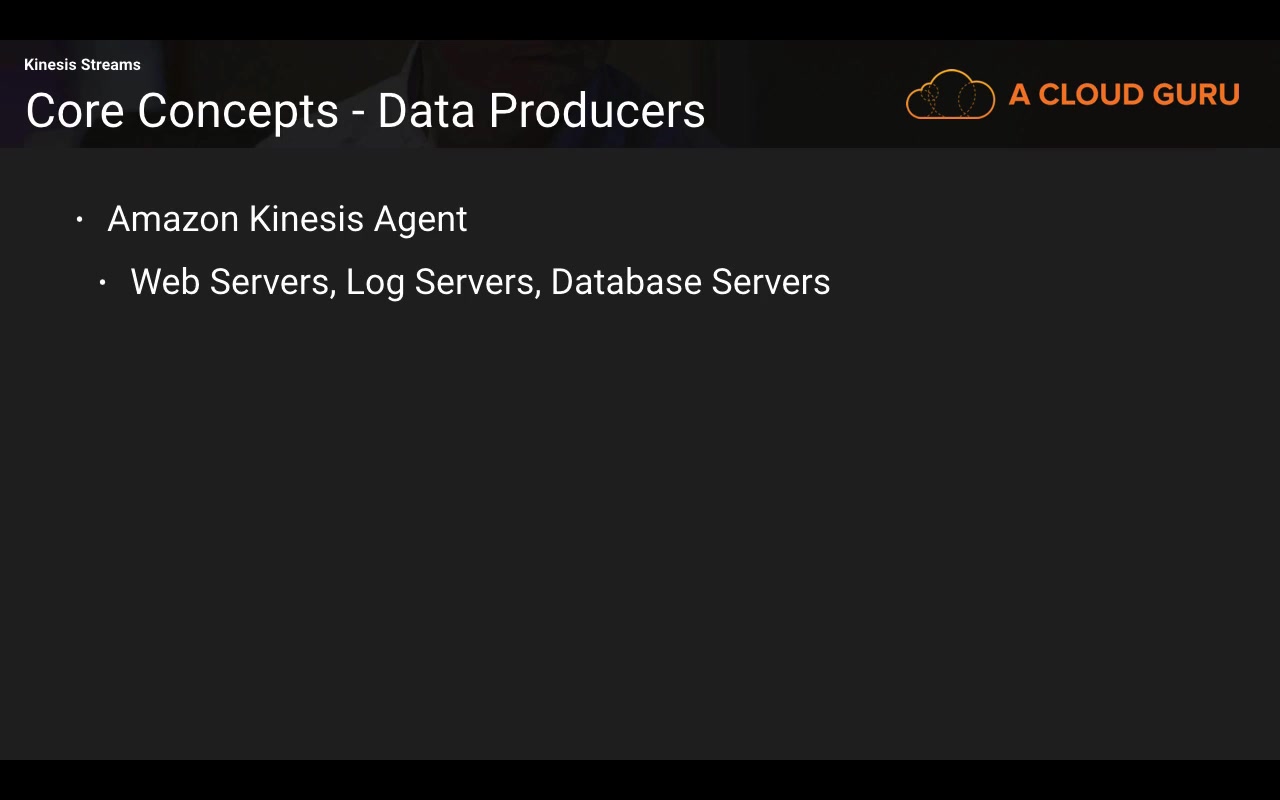1280x800 pixels.
Task: Click the sub-bullet dot before Web Servers
Action: pos(102,283)
